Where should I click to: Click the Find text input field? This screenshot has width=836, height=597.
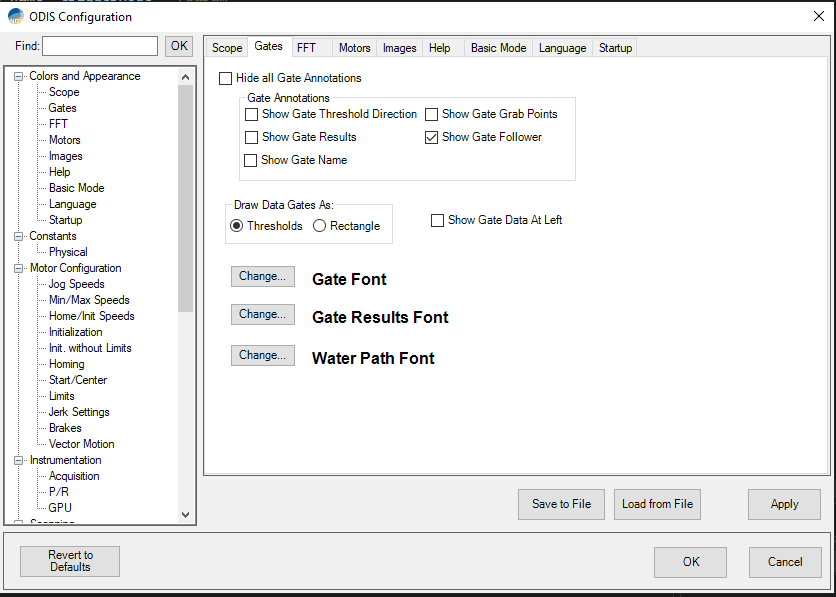(100, 46)
